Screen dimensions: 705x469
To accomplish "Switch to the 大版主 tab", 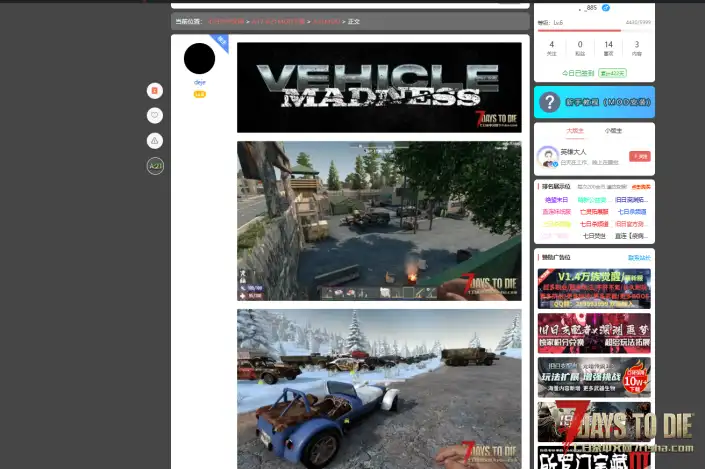I will 575,131.
